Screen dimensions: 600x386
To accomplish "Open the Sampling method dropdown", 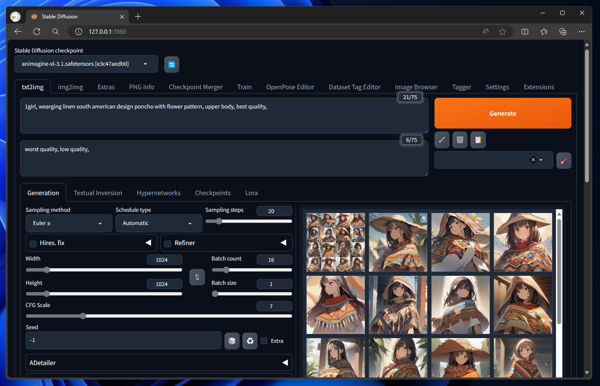I will point(69,223).
